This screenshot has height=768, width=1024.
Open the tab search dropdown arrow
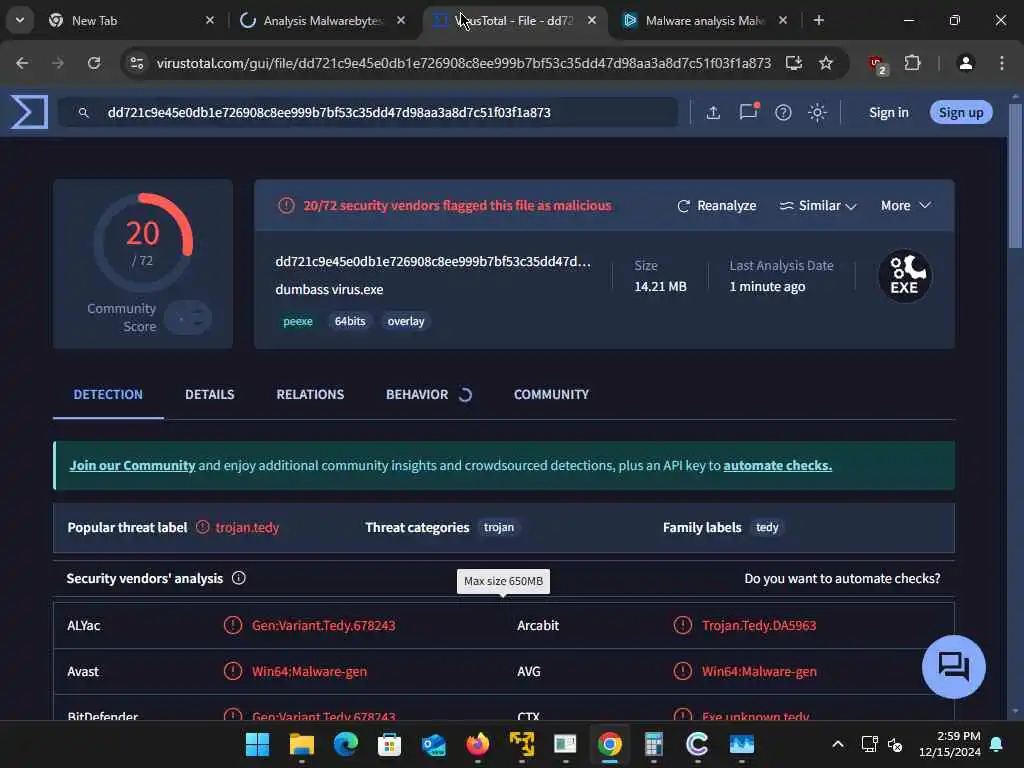pos(20,20)
